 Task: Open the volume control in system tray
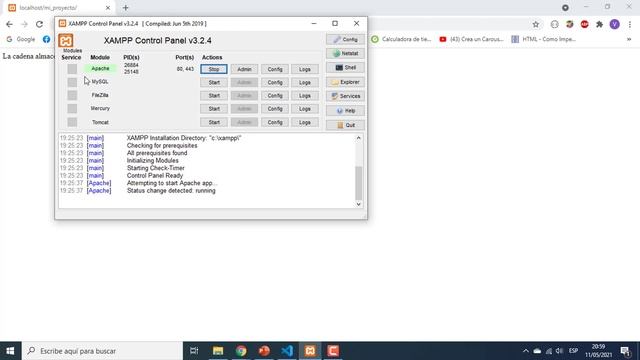(x=560, y=351)
